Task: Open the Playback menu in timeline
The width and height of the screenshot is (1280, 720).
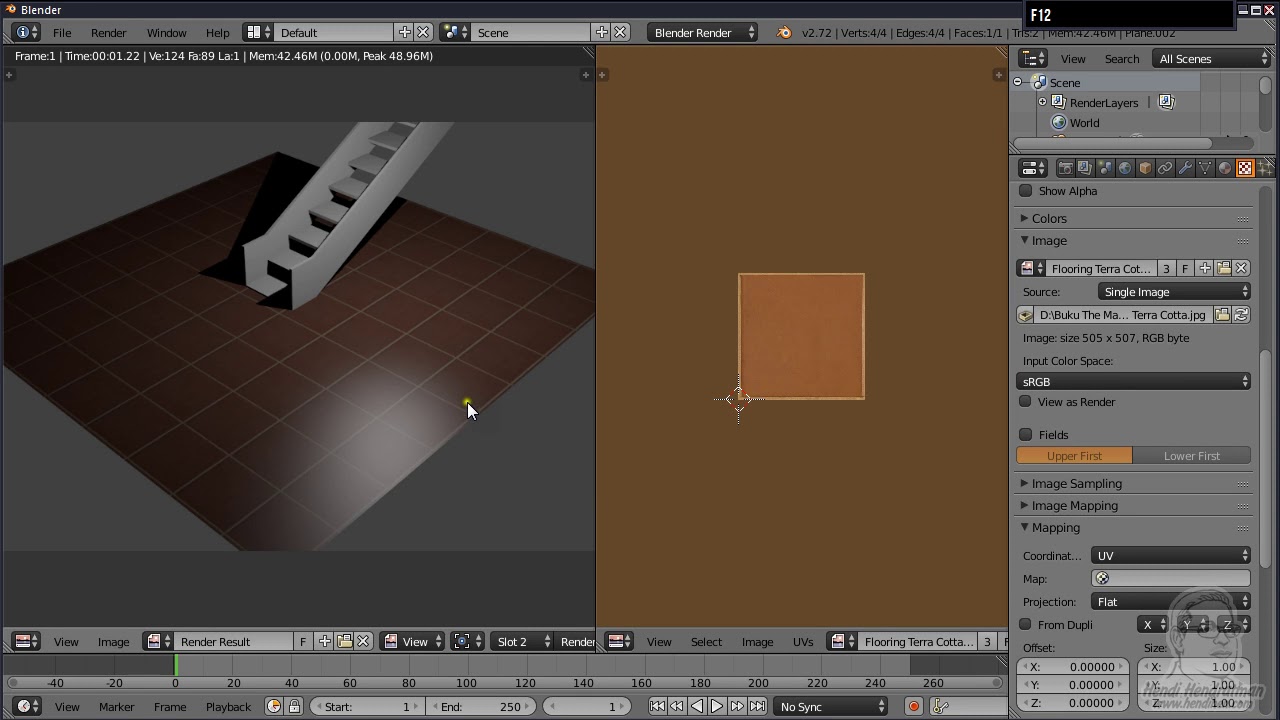Action: point(228,707)
